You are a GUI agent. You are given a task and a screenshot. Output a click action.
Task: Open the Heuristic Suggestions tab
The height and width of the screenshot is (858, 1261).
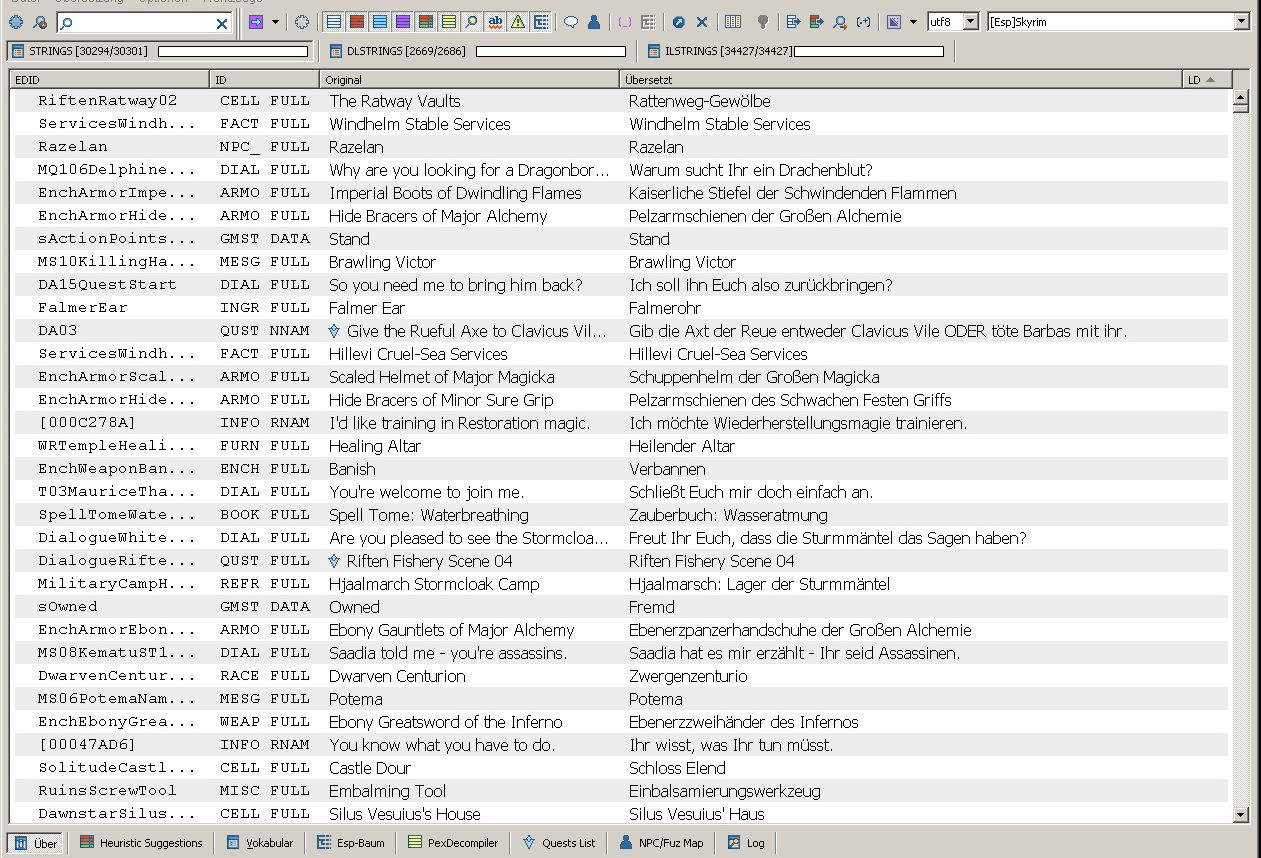[141, 843]
